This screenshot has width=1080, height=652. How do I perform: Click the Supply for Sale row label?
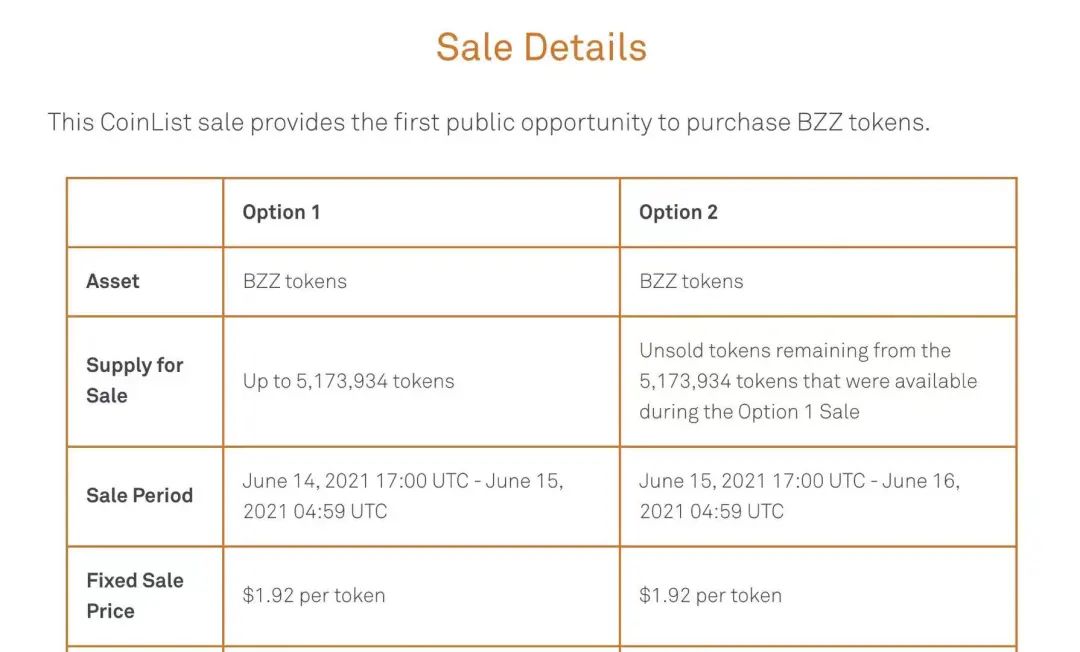[x=135, y=380]
